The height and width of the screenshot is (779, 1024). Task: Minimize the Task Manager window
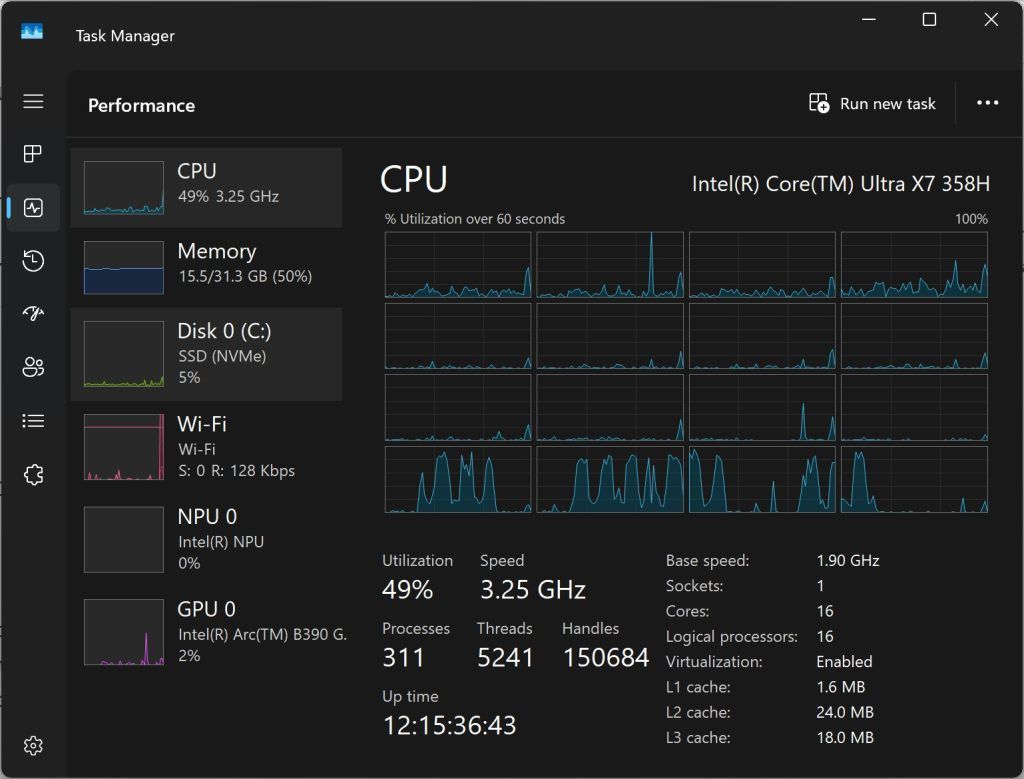pyautogui.click(x=869, y=20)
